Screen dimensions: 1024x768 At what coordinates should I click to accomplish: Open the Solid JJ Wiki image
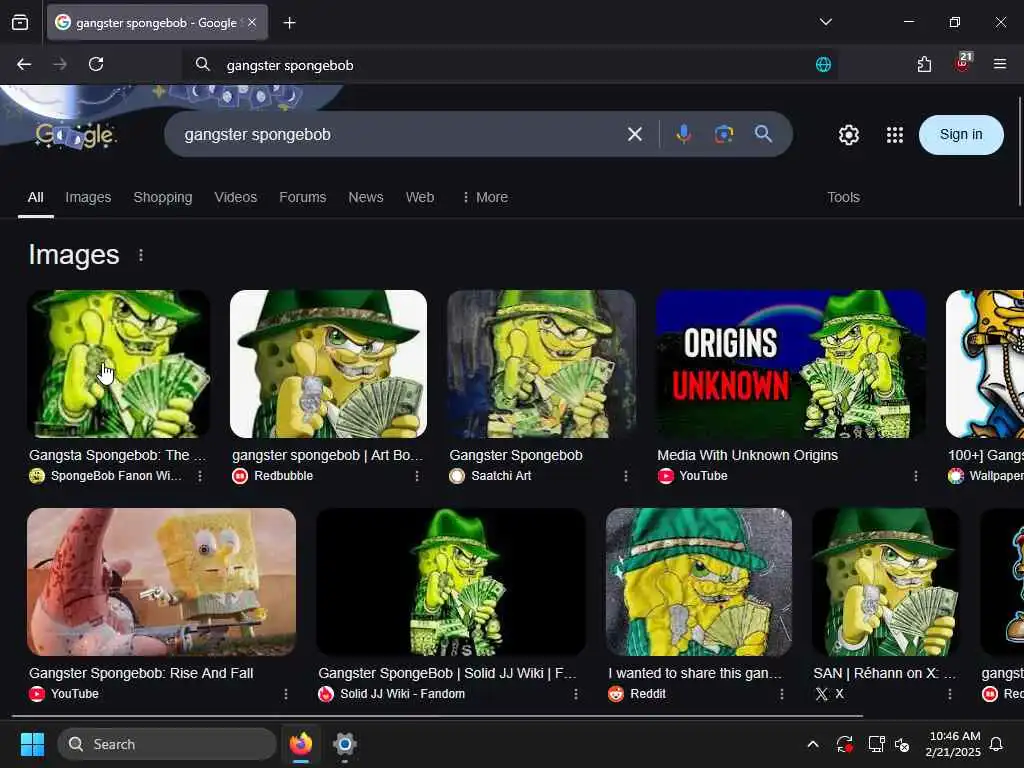coord(451,582)
